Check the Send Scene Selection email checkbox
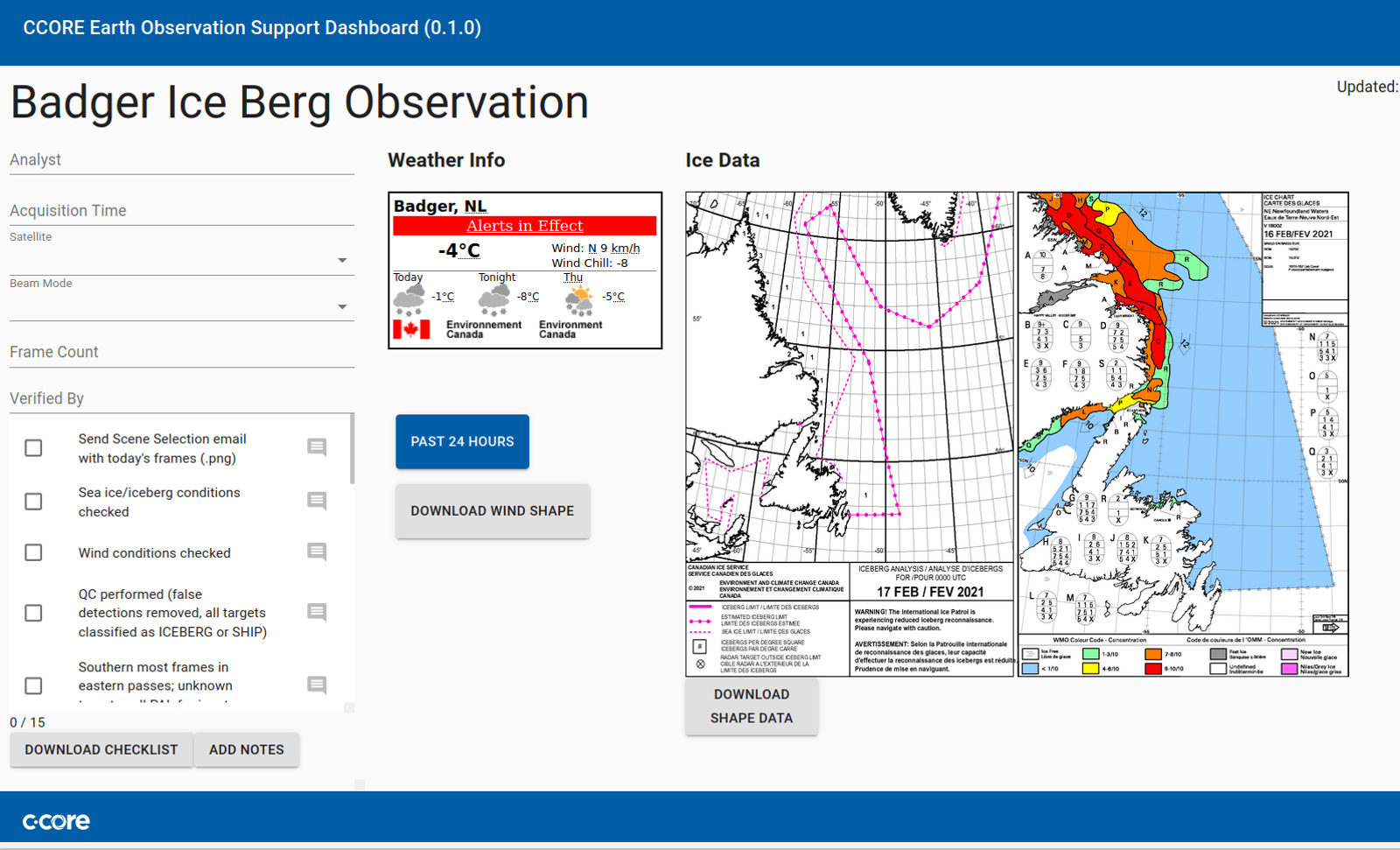 tap(32, 447)
